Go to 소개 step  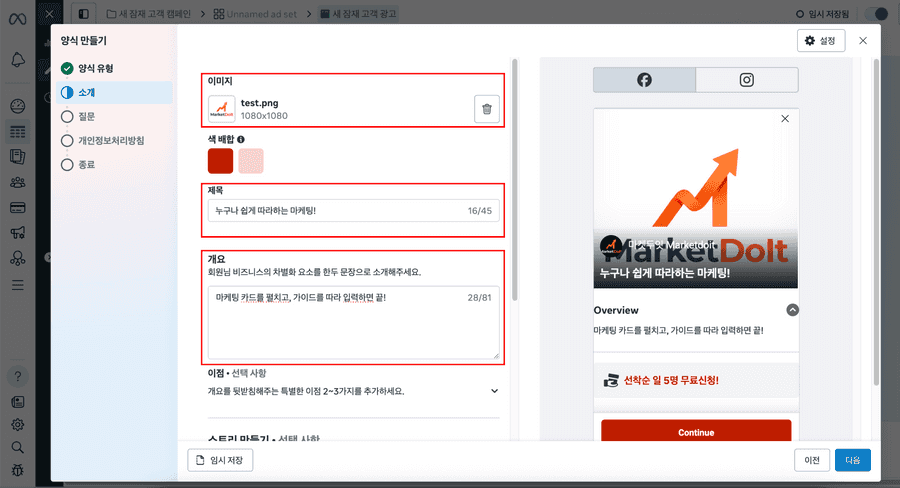[114, 92]
